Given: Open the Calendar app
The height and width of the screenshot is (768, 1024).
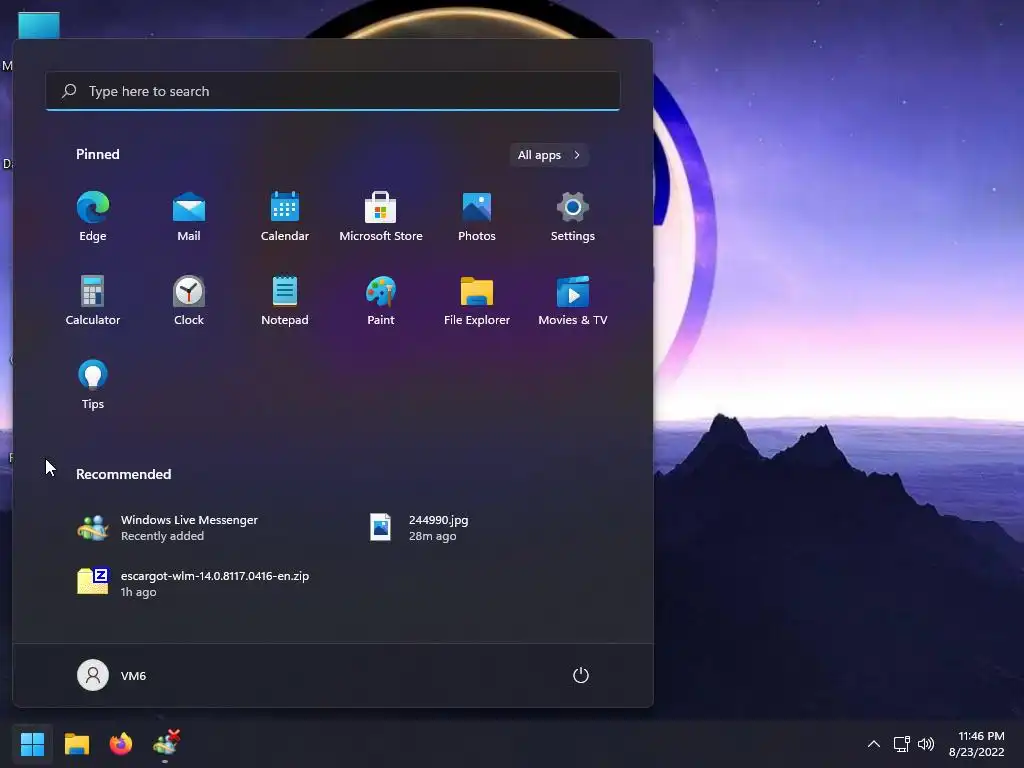Looking at the screenshot, I should [285, 217].
